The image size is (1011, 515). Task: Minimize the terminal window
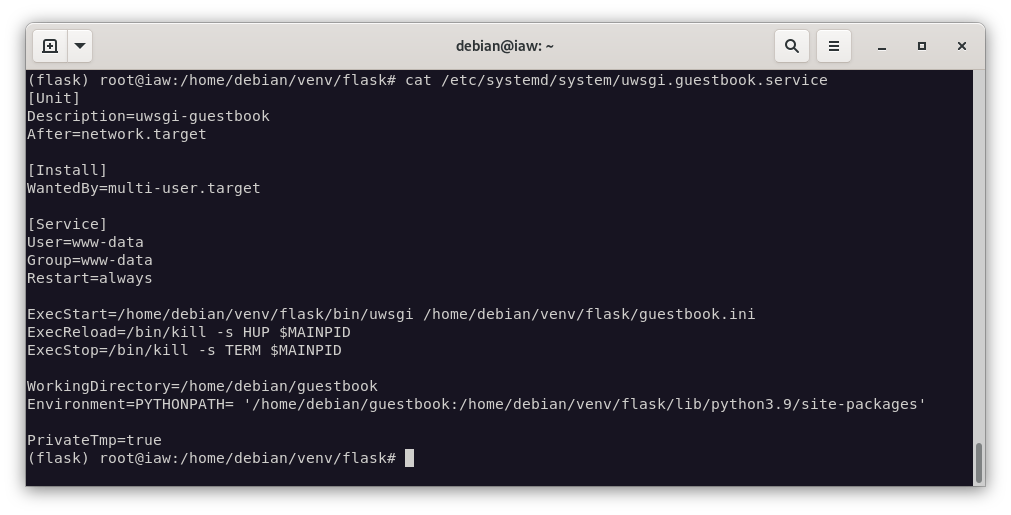[882, 46]
